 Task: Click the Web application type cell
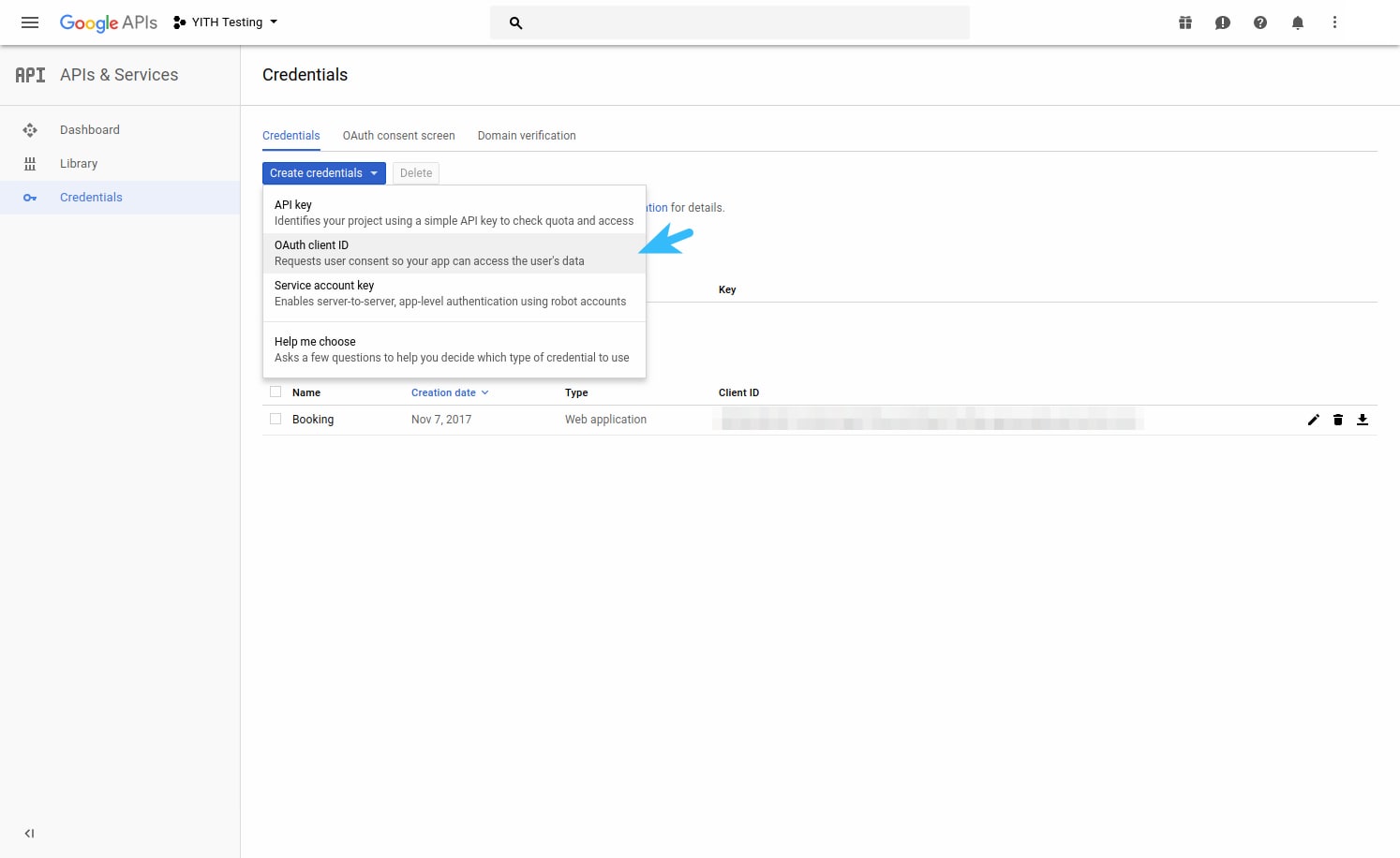click(605, 420)
